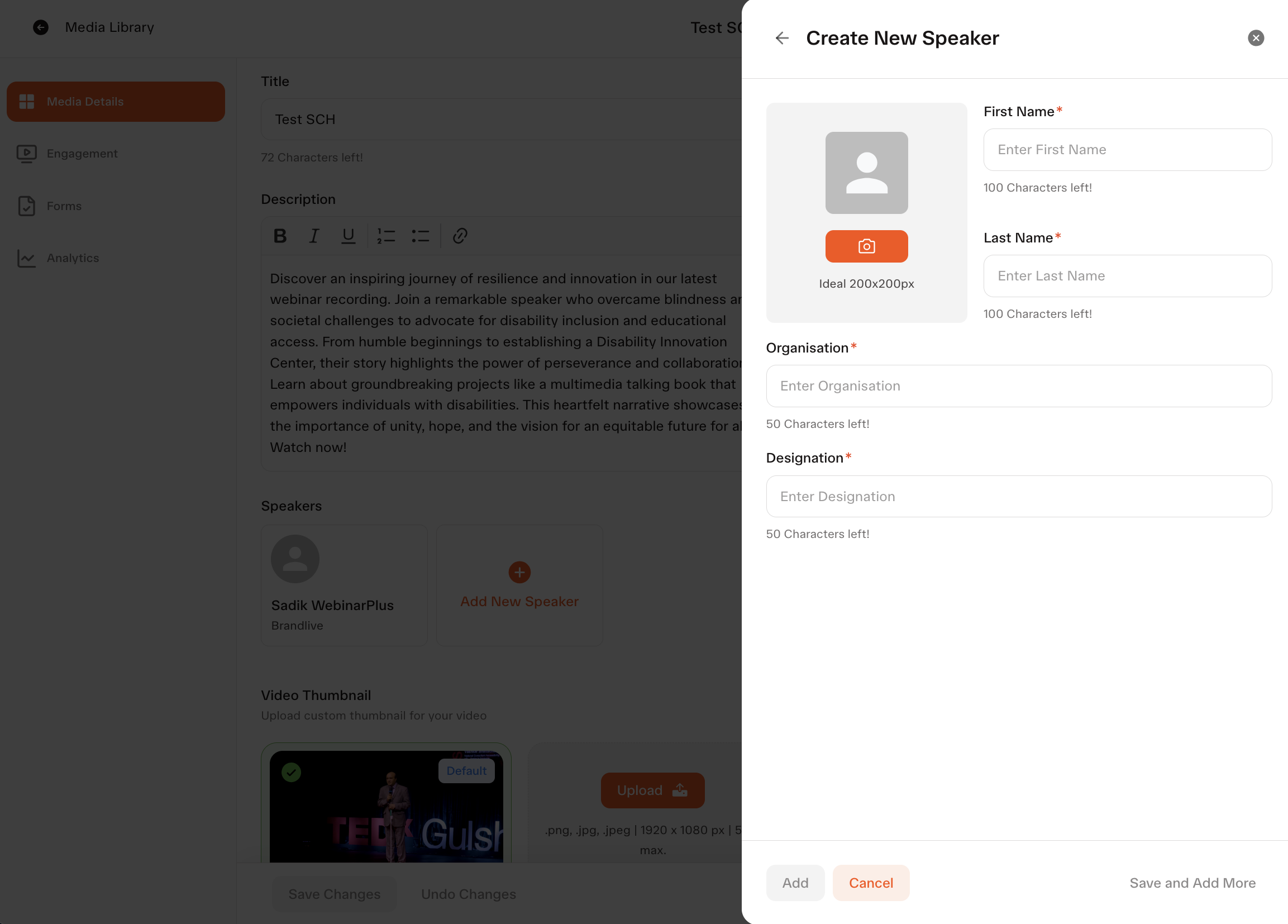Click inside the description text area
This screenshot has width=1288, height=924.
502,363
